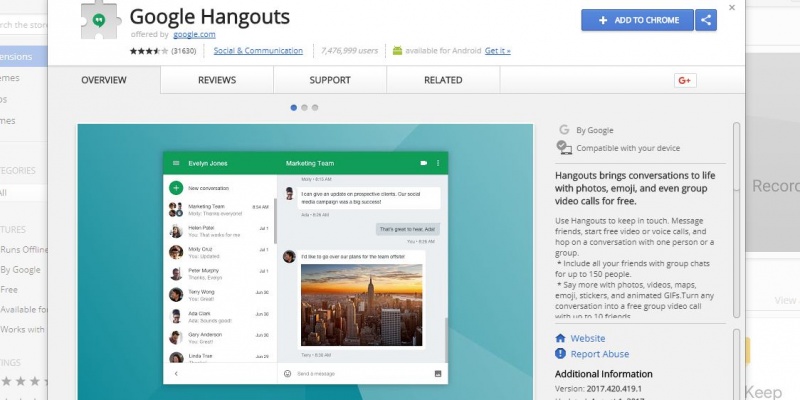Click the By Google filter in store sidebar
Image resolution: width=800 pixels, height=400 pixels.
[x=20, y=270]
